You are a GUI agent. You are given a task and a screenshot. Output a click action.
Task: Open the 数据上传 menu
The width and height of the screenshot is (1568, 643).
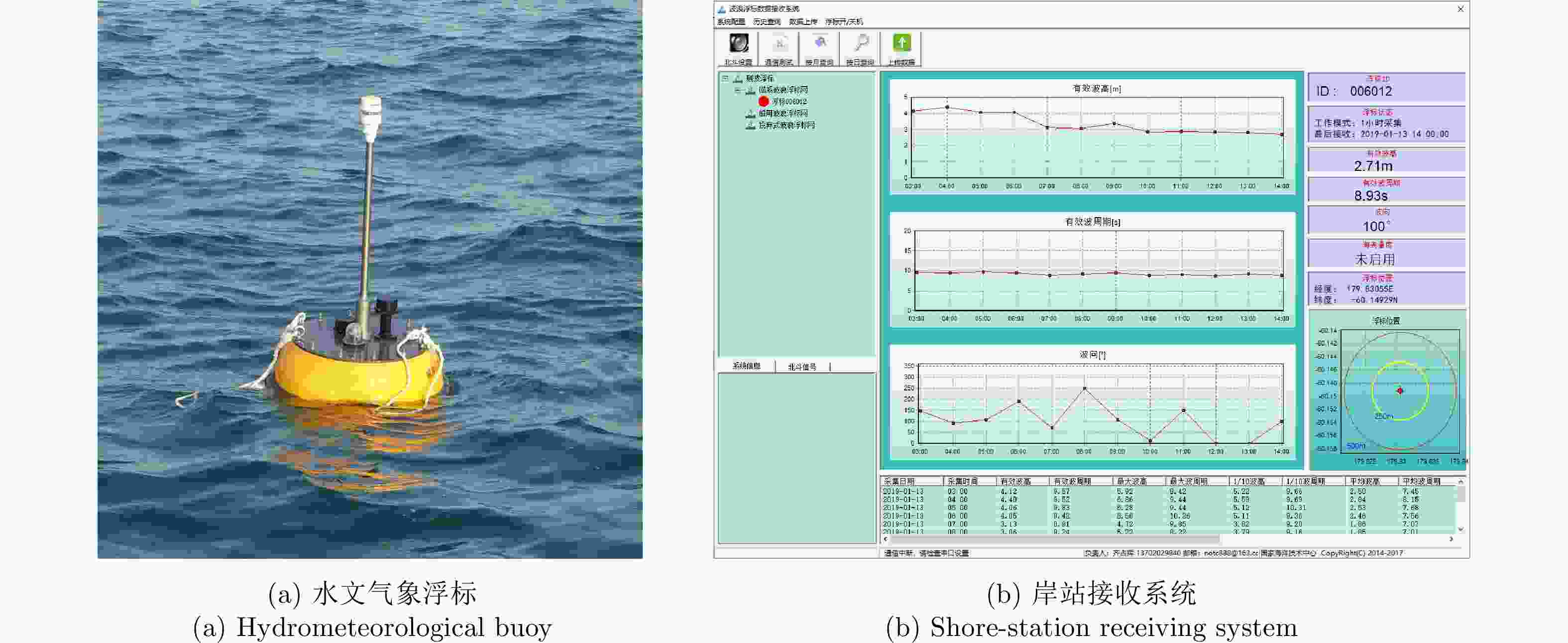[x=803, y=22]
